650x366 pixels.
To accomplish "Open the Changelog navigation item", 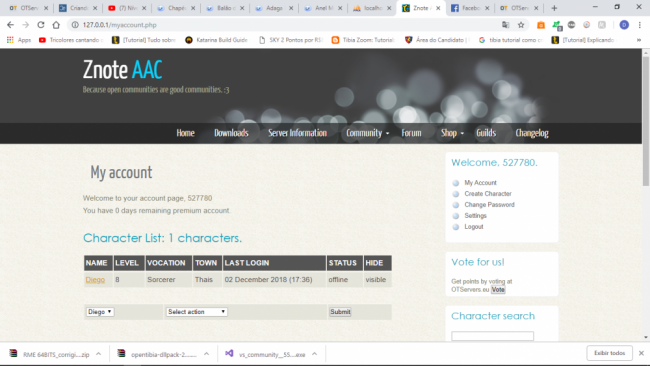I will (532, 133).
